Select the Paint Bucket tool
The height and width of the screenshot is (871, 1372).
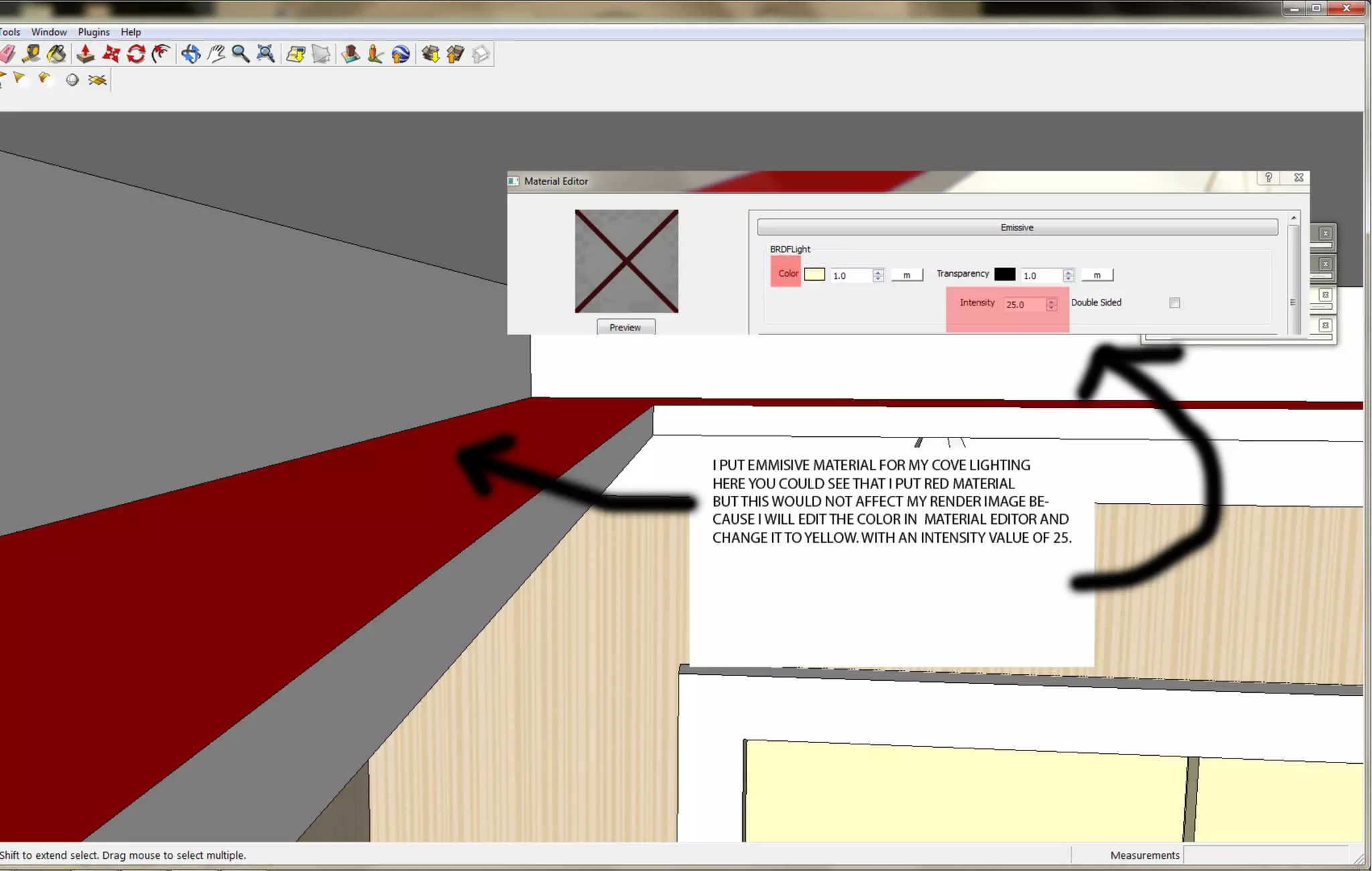(57, 54)
